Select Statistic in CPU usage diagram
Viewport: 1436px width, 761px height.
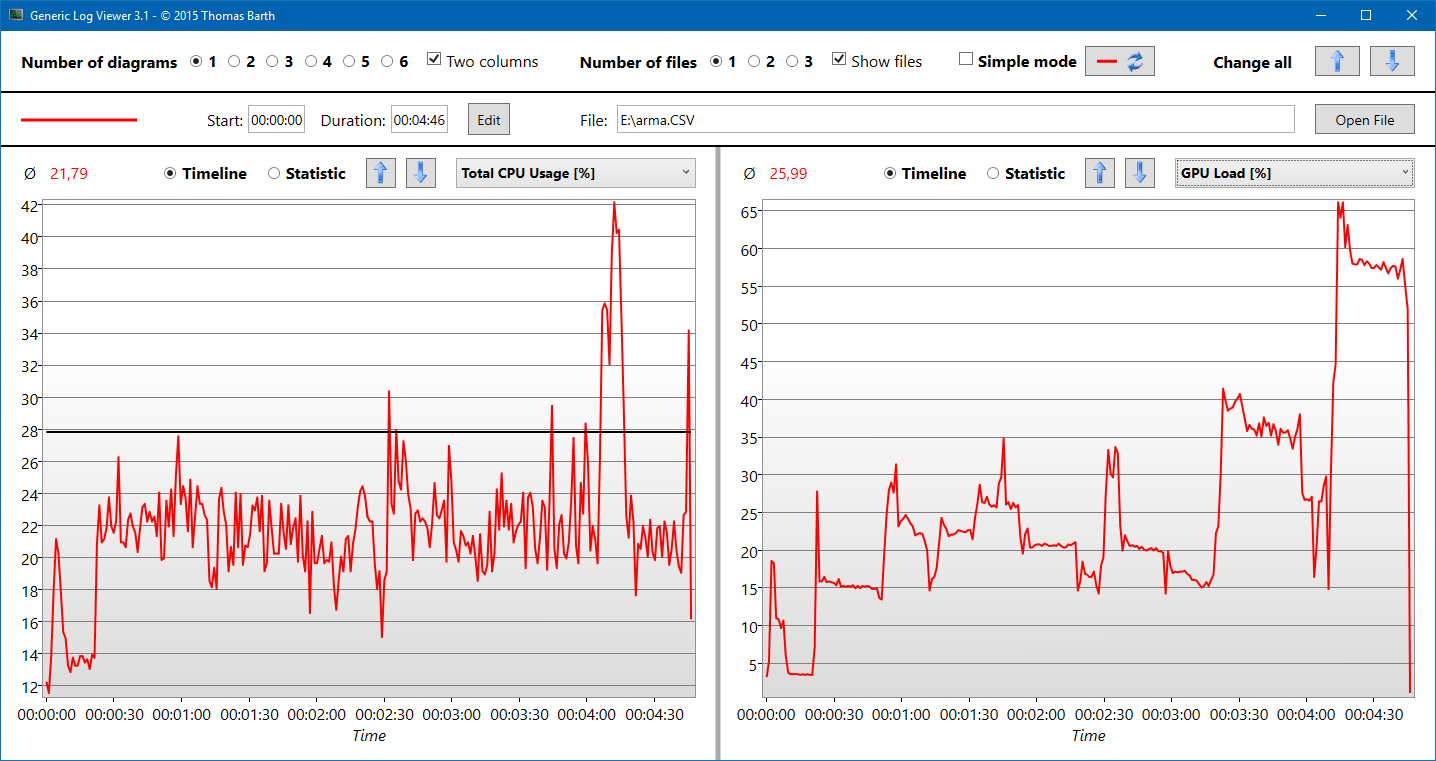point(274,173)
